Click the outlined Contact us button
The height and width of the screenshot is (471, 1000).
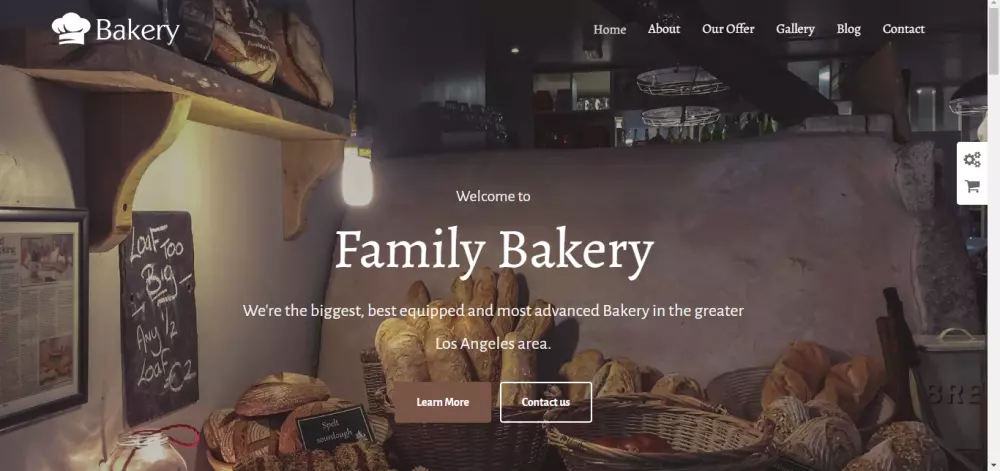(546, 402)
